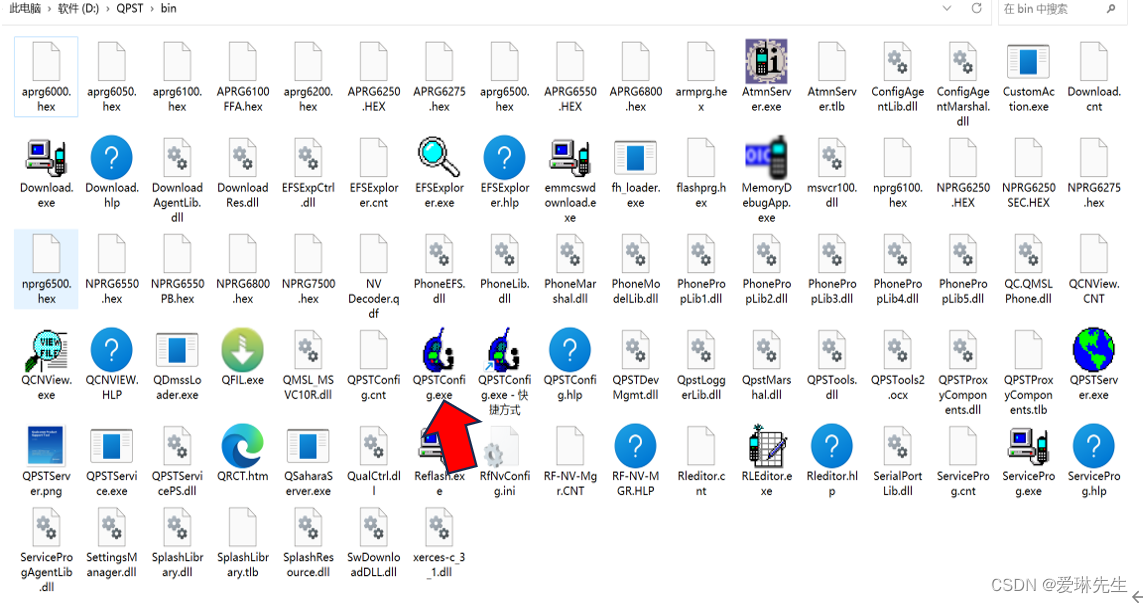
Task: Select the ServiceProgAgentLib.dll file
Action: pyautogui.click(x=47, y=528)
